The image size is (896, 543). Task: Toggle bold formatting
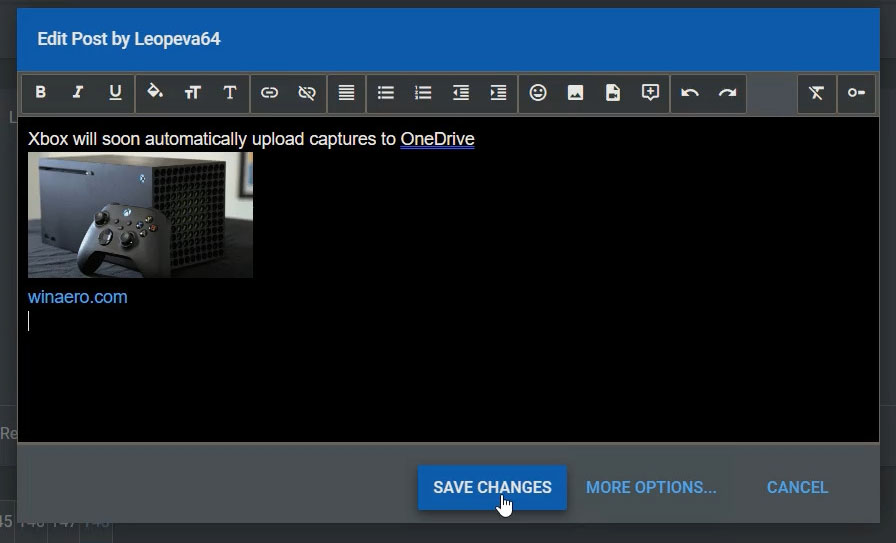[x=41, y=93]
